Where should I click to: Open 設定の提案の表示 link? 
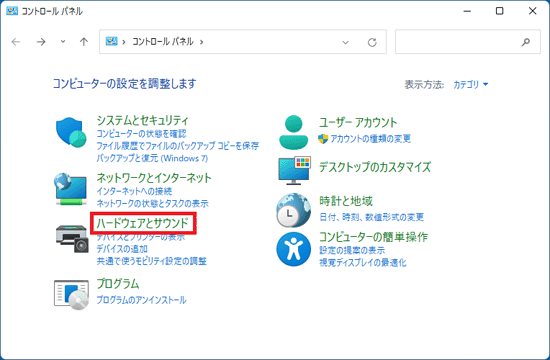(x=352, y=250)
